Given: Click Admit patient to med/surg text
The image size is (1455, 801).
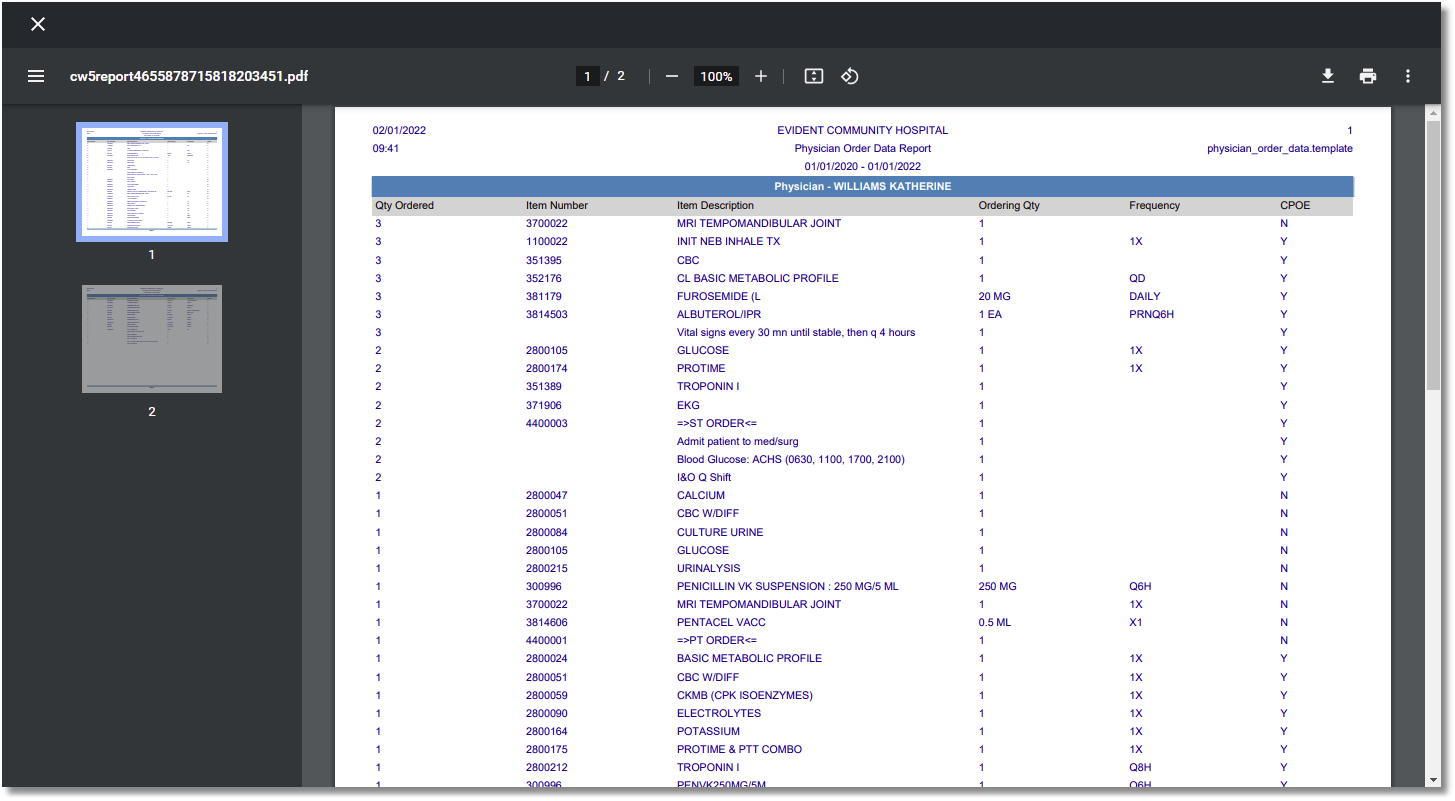Looking at the screenshot, I should pyautogui.click(x=738, y=441).
